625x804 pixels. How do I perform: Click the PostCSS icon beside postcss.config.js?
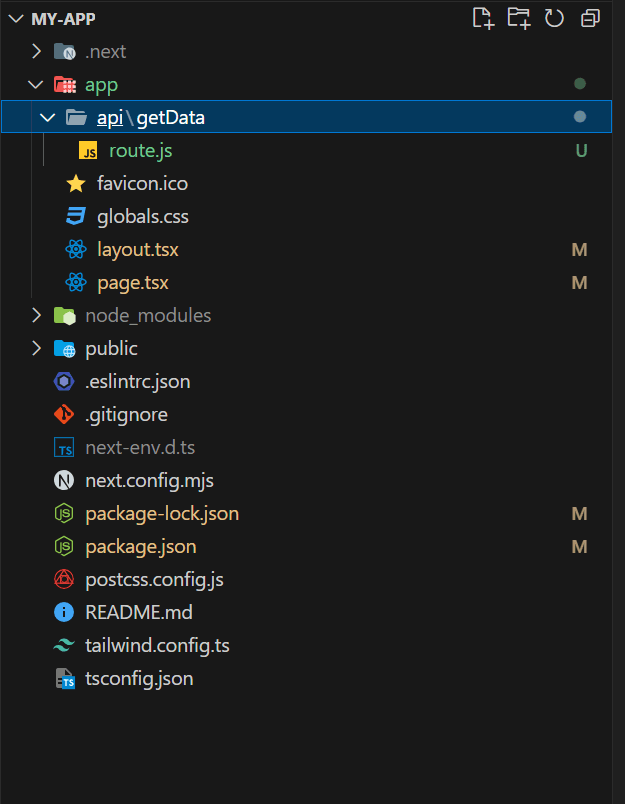[x=64, y=579]
